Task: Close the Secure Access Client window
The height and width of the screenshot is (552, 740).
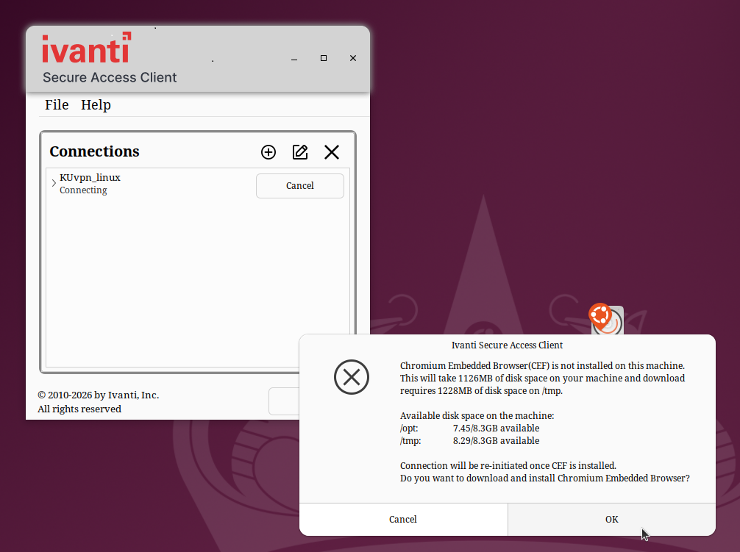Action: [353, 58]
